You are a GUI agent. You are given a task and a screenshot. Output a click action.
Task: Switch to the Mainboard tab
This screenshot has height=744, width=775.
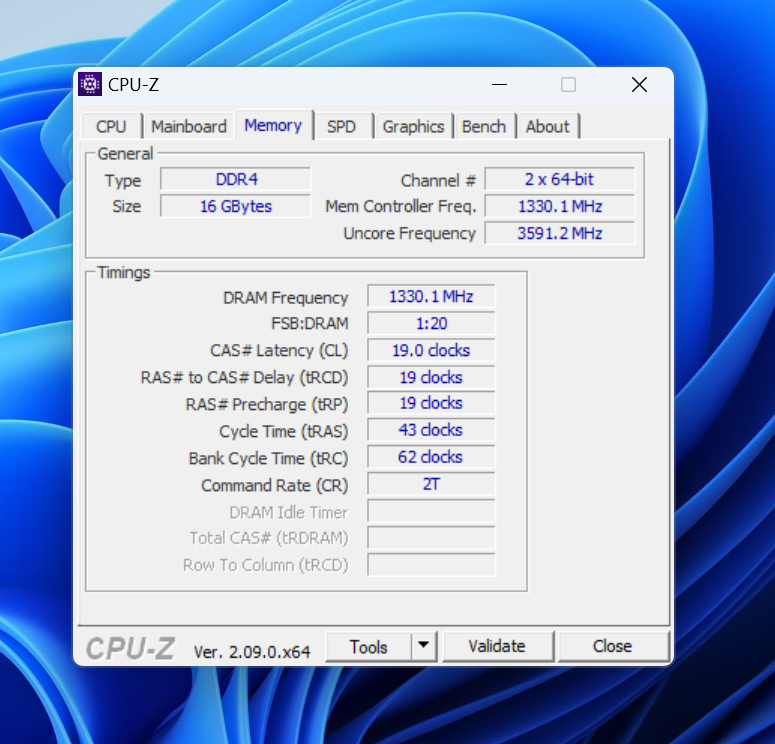tap(189, 127)
